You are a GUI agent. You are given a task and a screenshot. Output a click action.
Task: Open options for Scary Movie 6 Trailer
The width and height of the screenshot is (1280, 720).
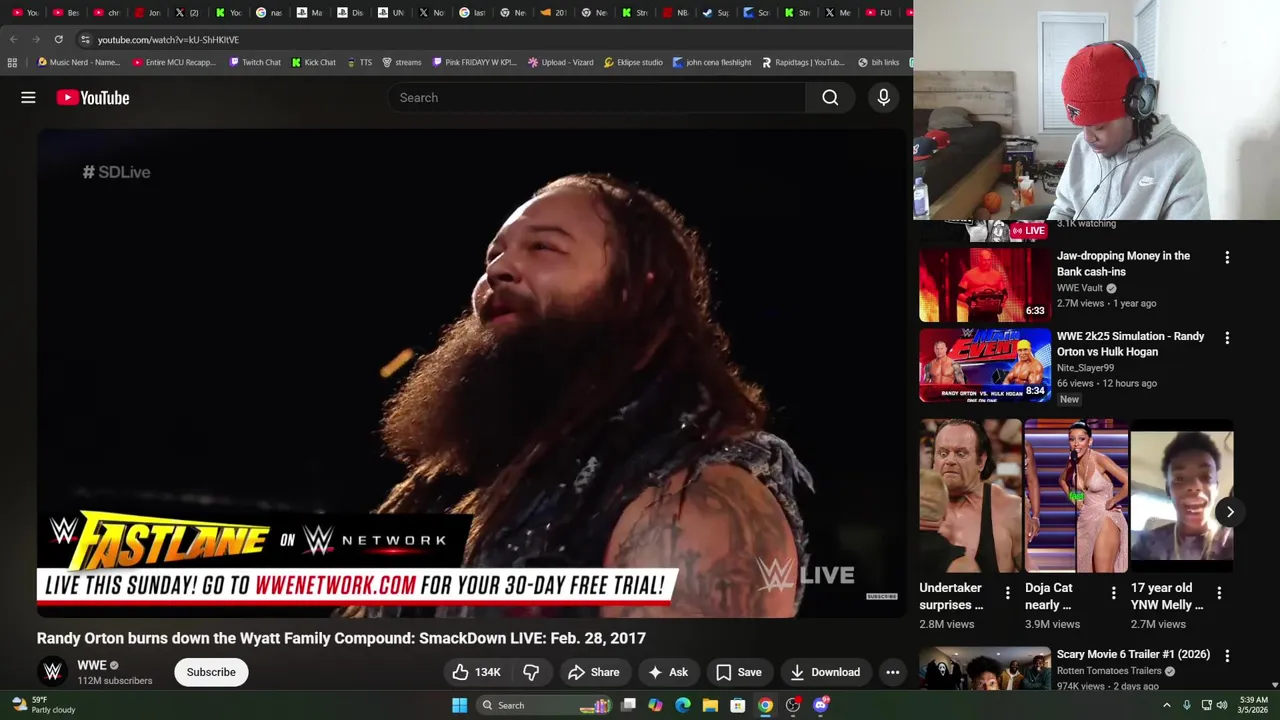1227,656
